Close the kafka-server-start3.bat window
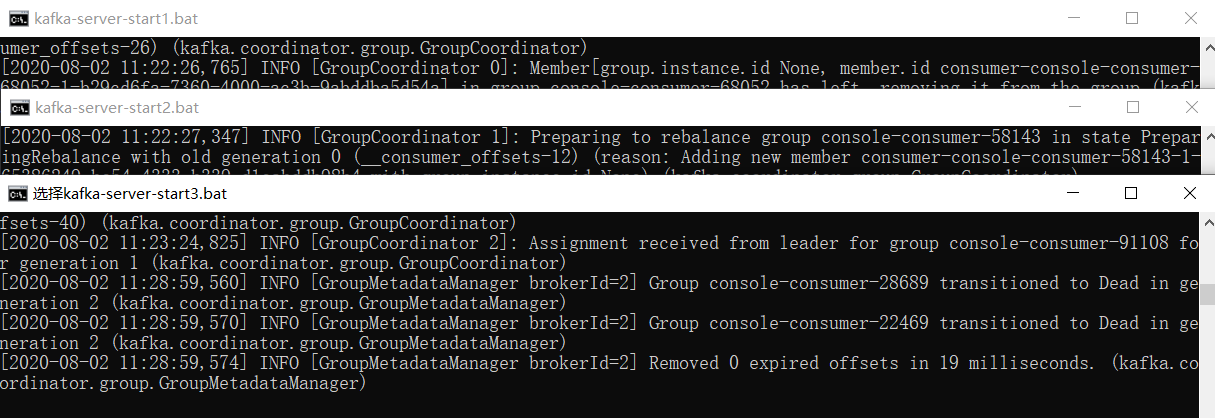Screen dimensions: 1215x418 (x=1190, y=193)
